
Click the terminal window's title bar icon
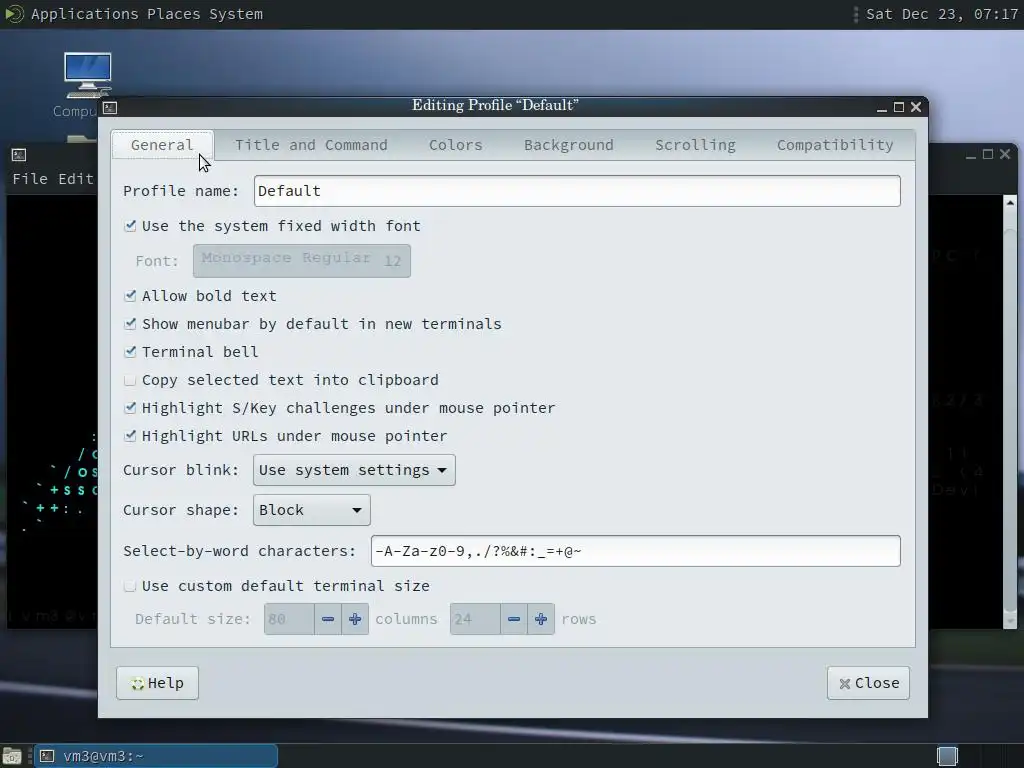[x=19, y=155]
